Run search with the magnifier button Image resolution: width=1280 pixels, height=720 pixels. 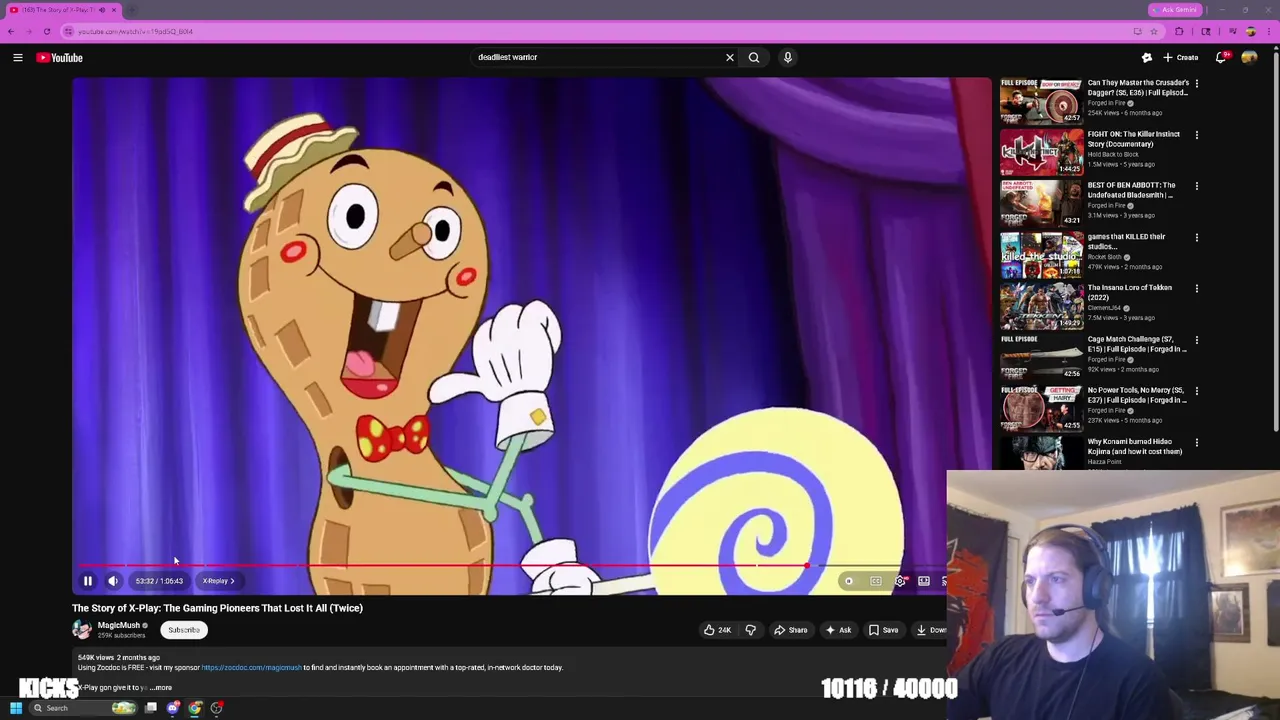(x=754, y=58)
